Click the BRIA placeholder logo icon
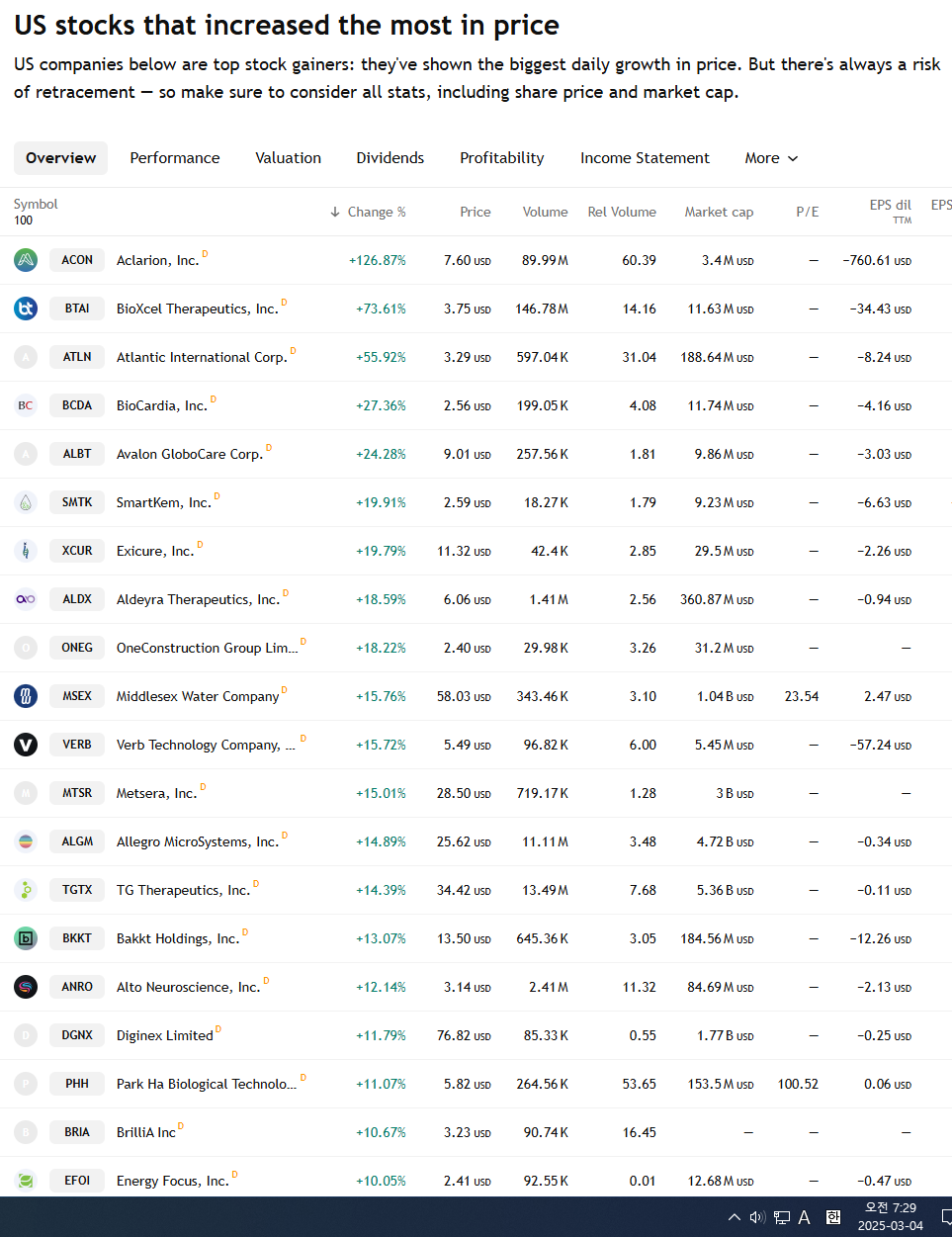This screenshot has width=952, height=1237. pos(26,1132)
